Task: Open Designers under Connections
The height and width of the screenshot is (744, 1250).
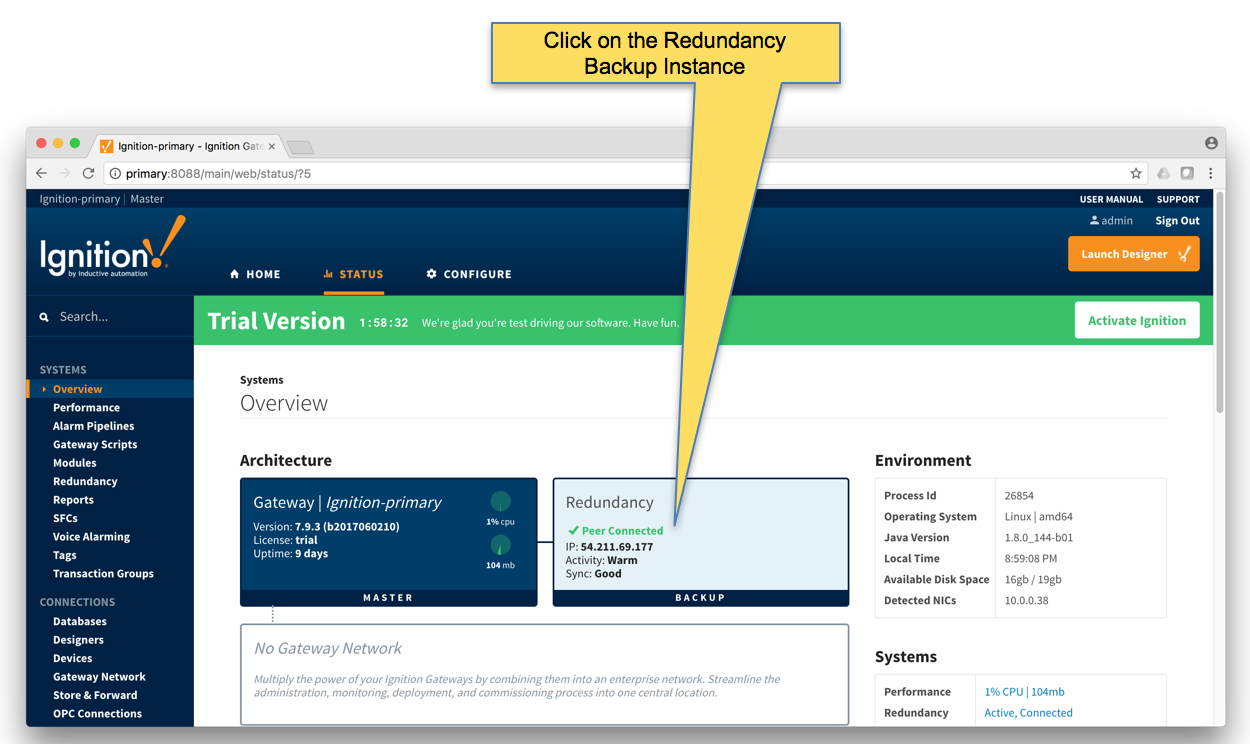Action: click(78, 640)
